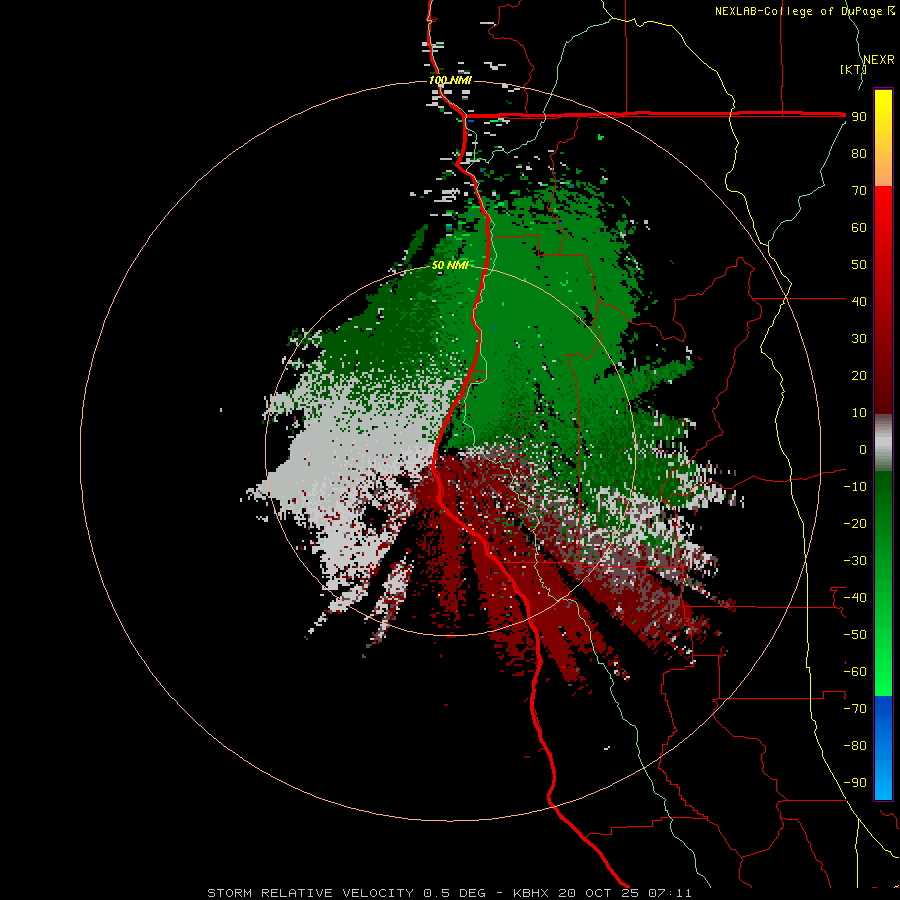Viewport: 900px width, 900px height.
Task: Click the yellow-orange top segment of velocity scale
Action: pyautogui.click(x=883, y=138)
